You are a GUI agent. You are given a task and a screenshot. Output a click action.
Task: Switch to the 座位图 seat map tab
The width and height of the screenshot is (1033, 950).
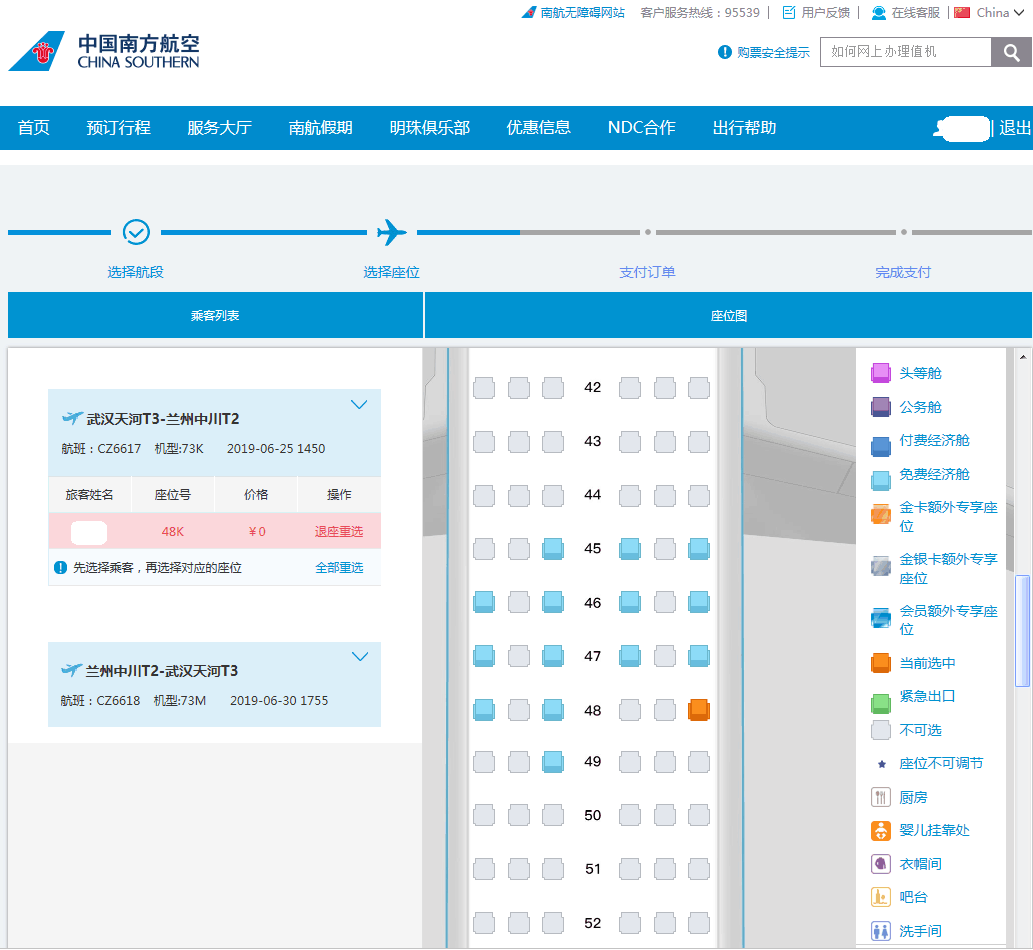727,314
